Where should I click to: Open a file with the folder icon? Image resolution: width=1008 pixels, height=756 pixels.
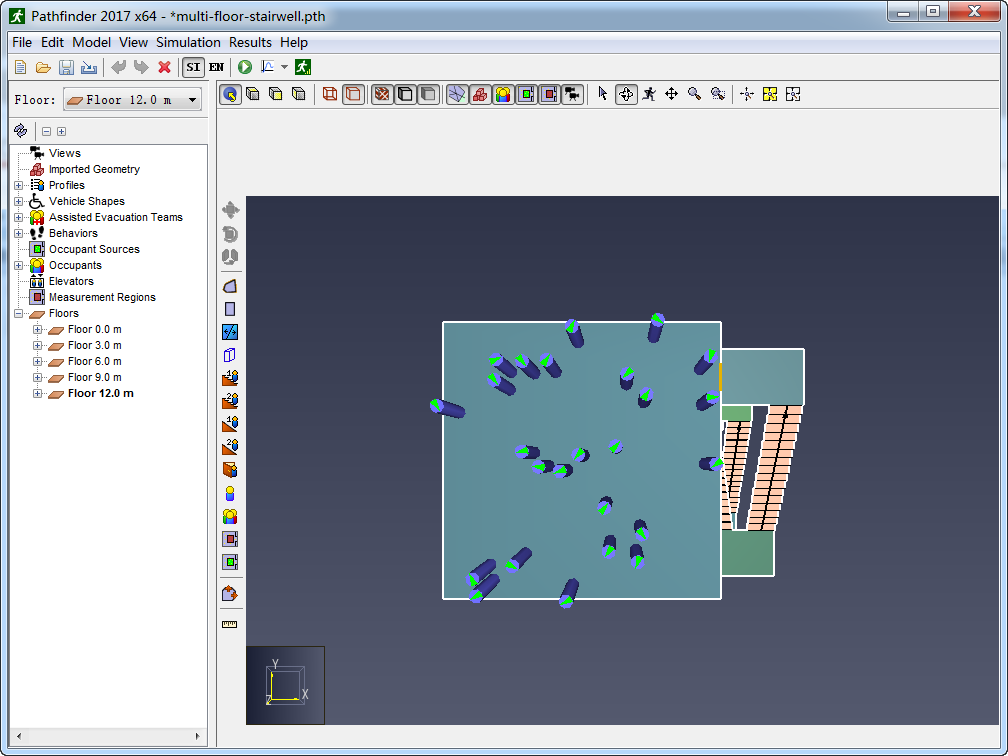(x=43, y=67)
